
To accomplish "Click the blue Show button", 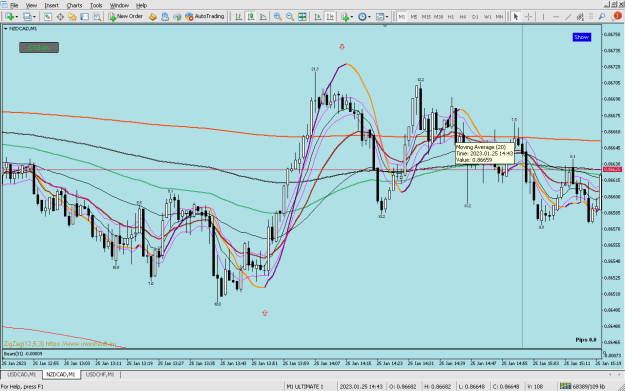I will pos(582,37).
